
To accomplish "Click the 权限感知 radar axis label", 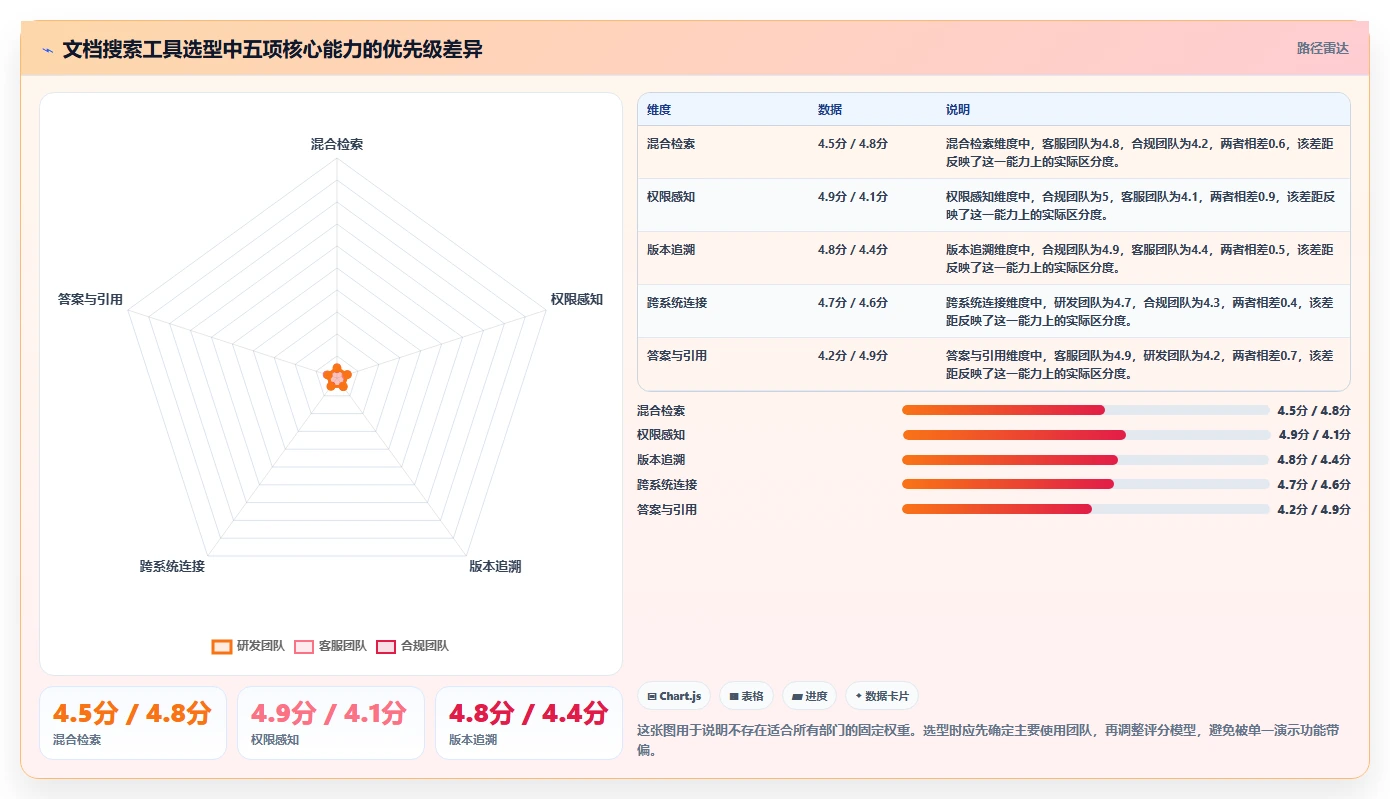I will point(577,299).
